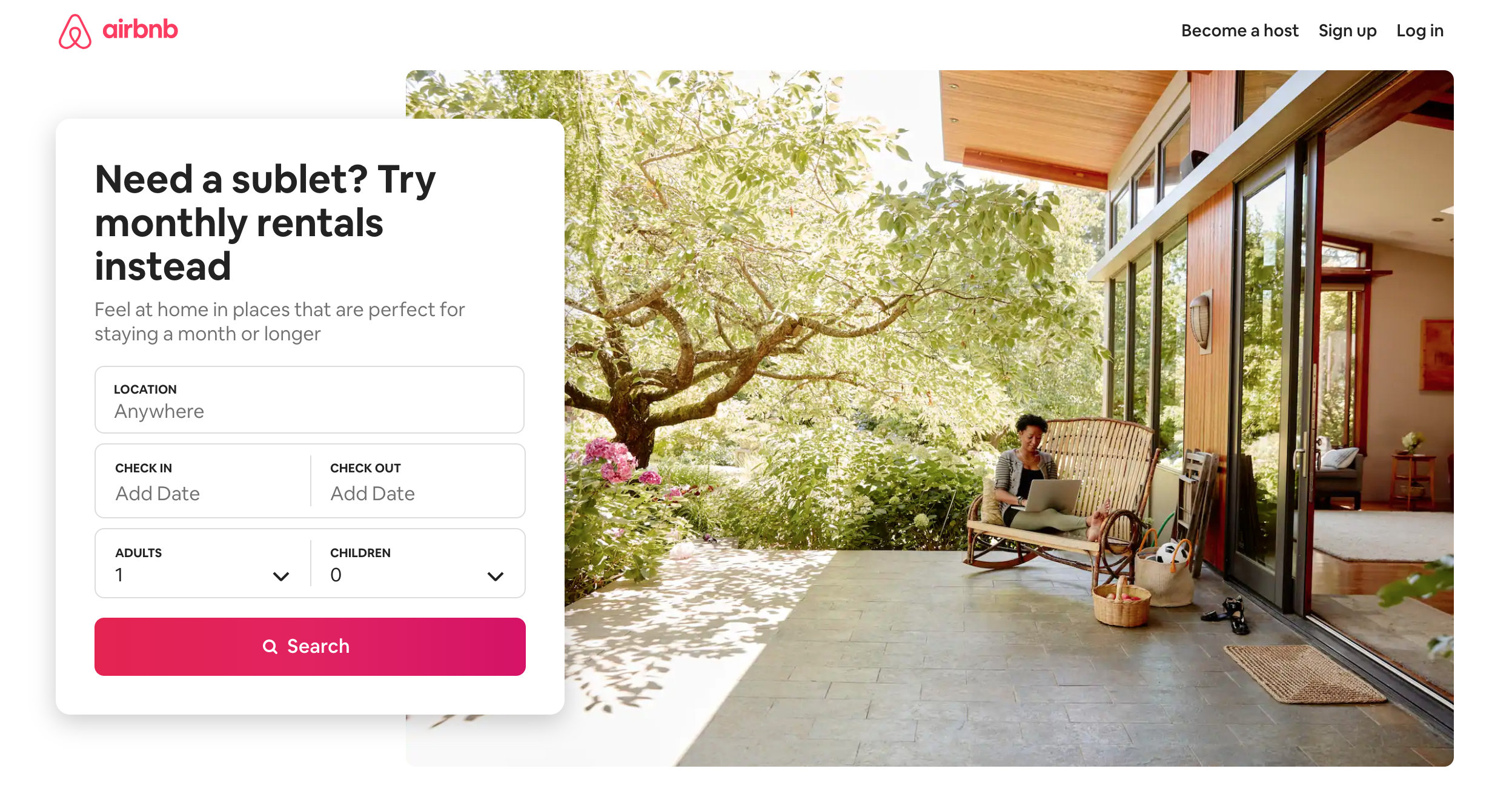Click the magnifying glass icon in Search
Viewport: 1512px width, 803px height.
pyautogui.click(x=270, y=647)
